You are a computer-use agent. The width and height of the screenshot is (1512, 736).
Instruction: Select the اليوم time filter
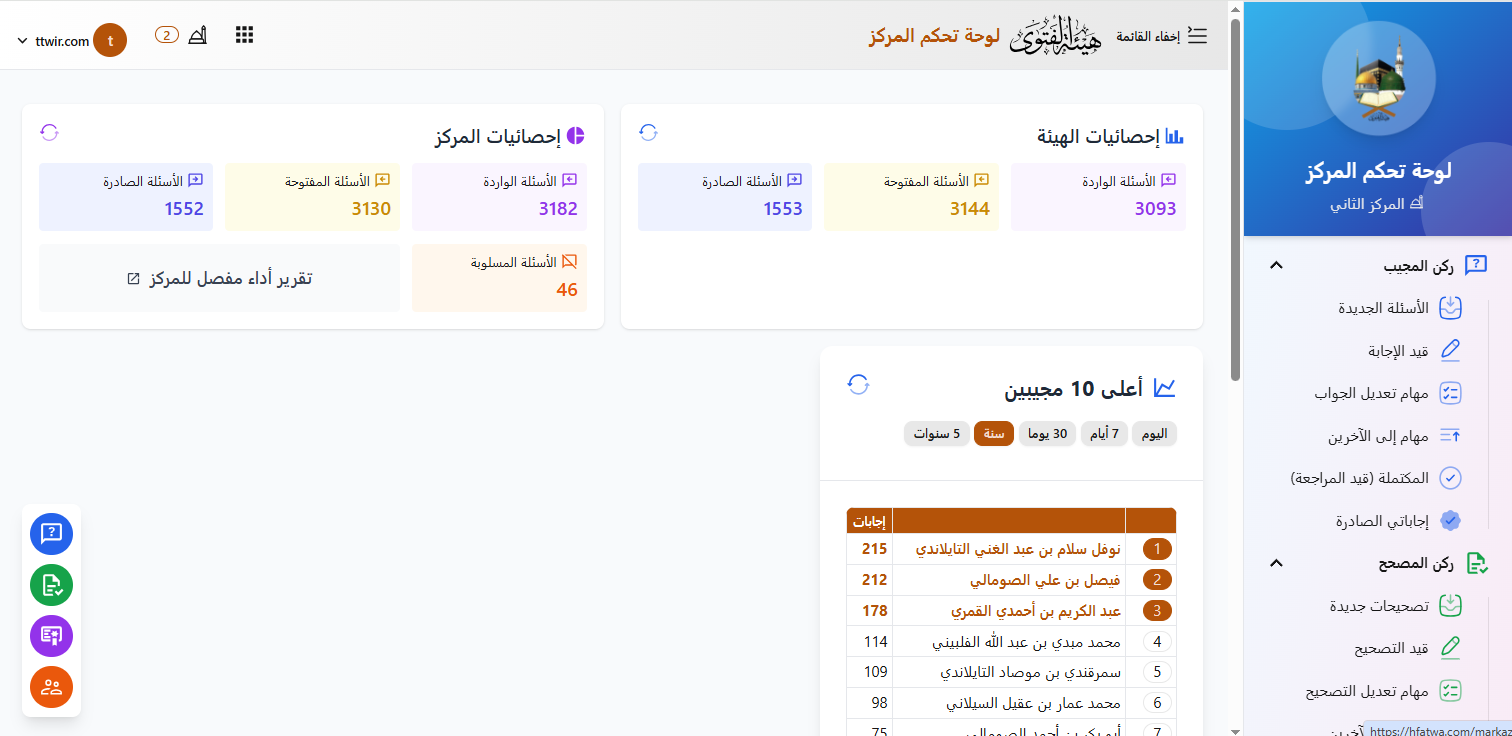[1154, 433]
